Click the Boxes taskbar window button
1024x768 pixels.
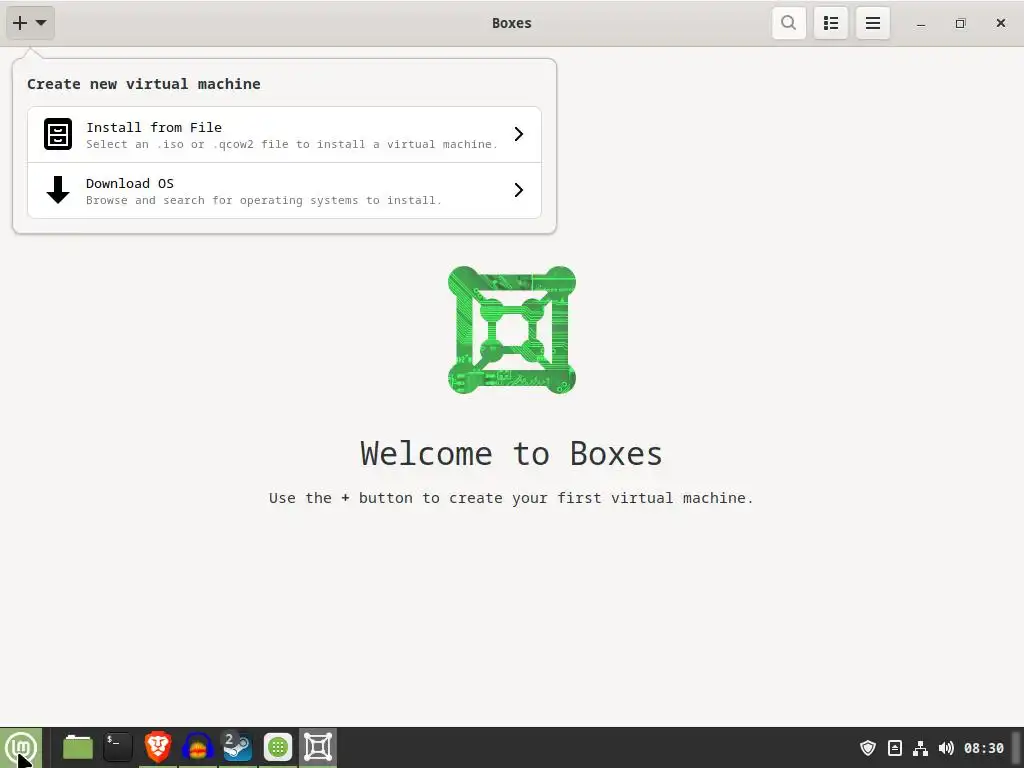tap(318, 747)
